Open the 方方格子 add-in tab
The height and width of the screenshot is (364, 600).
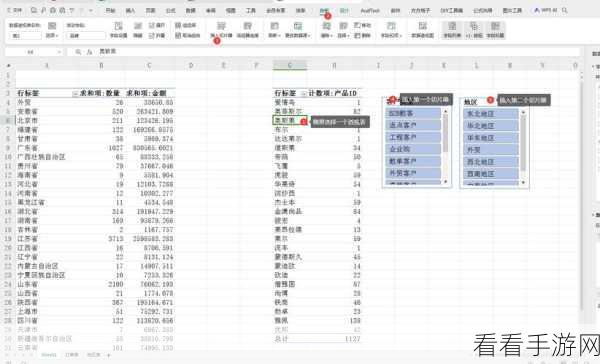[421, 10]
